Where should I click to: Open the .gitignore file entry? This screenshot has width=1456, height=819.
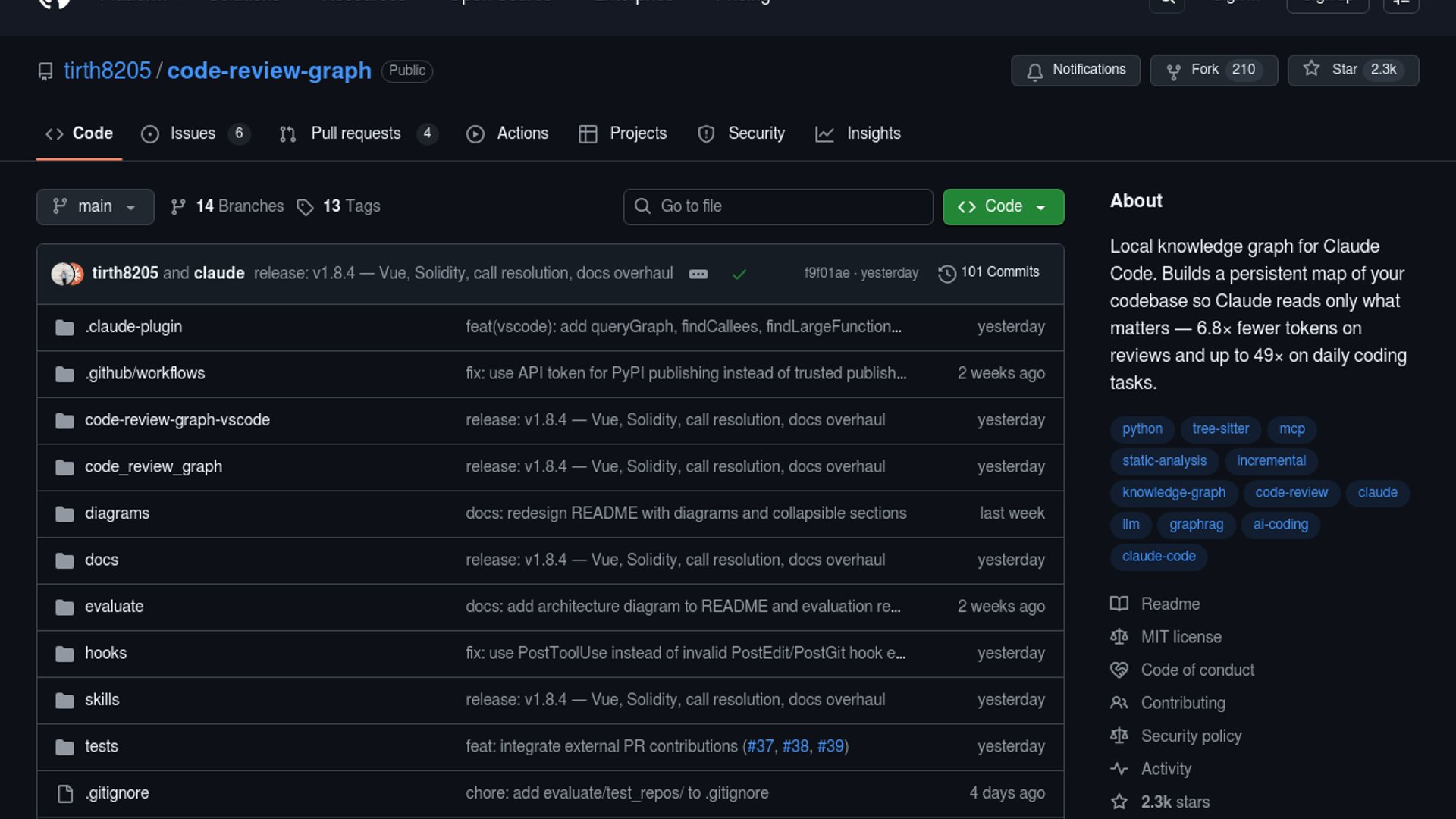click(x=117, y=793)
